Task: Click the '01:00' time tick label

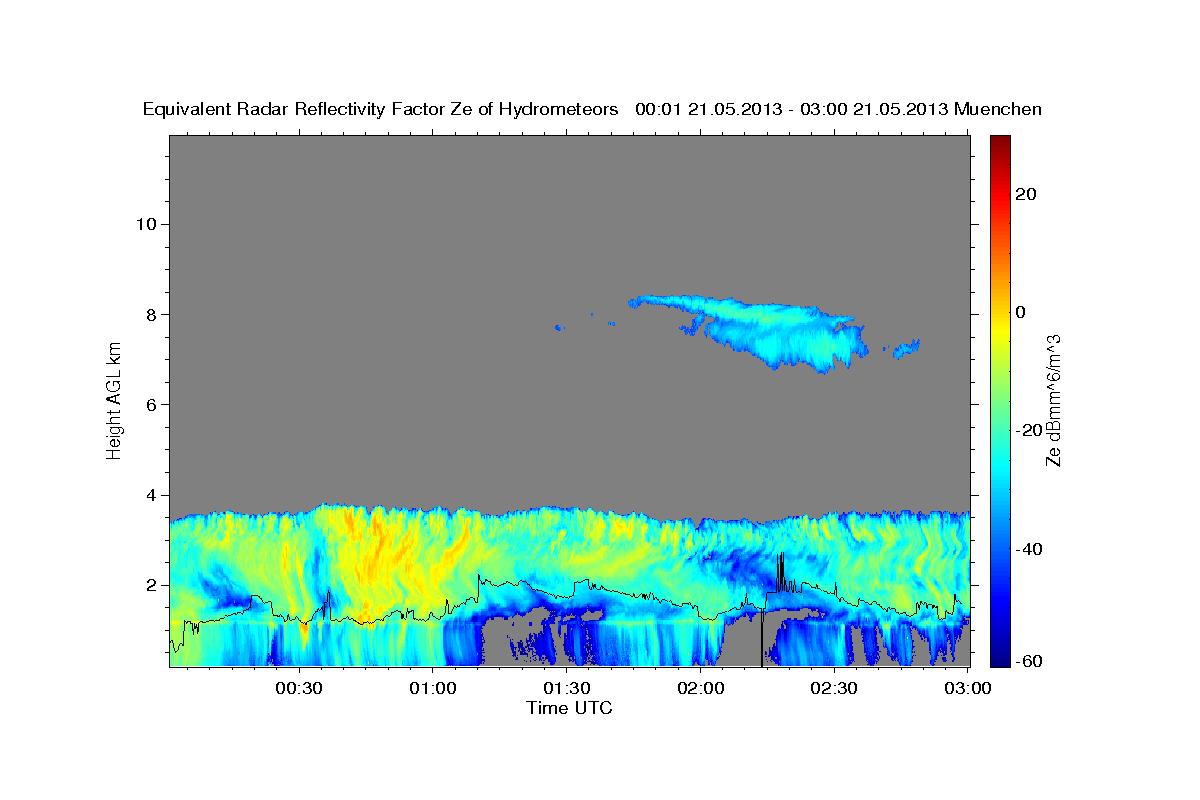Action: pyautogui.click(x=433, y=688)
